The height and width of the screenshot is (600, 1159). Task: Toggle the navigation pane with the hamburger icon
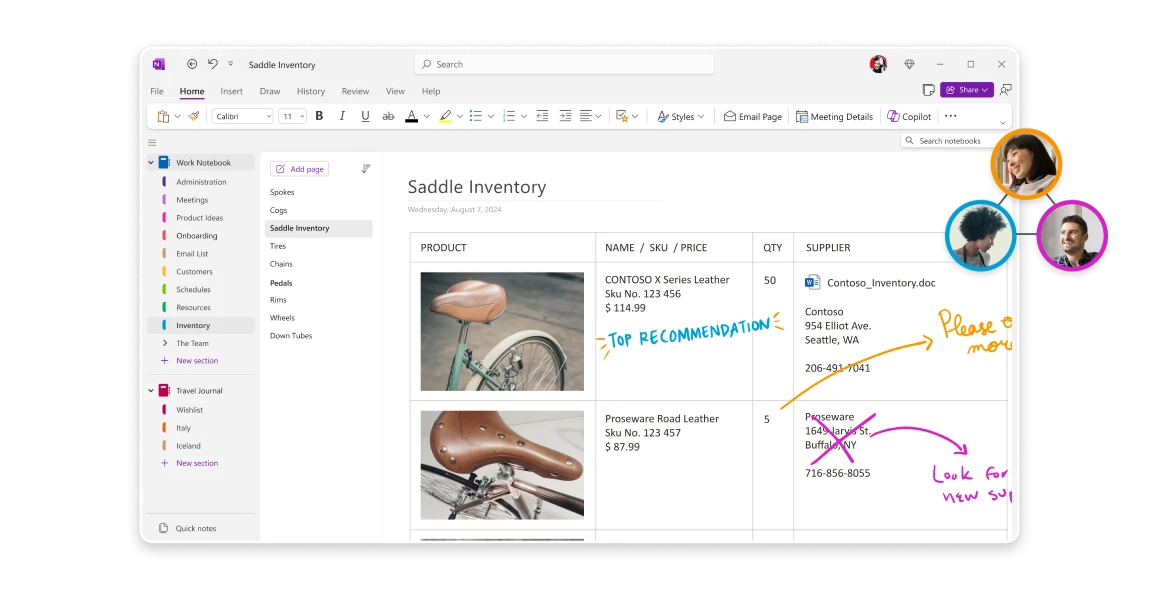(x=152, y=142)
